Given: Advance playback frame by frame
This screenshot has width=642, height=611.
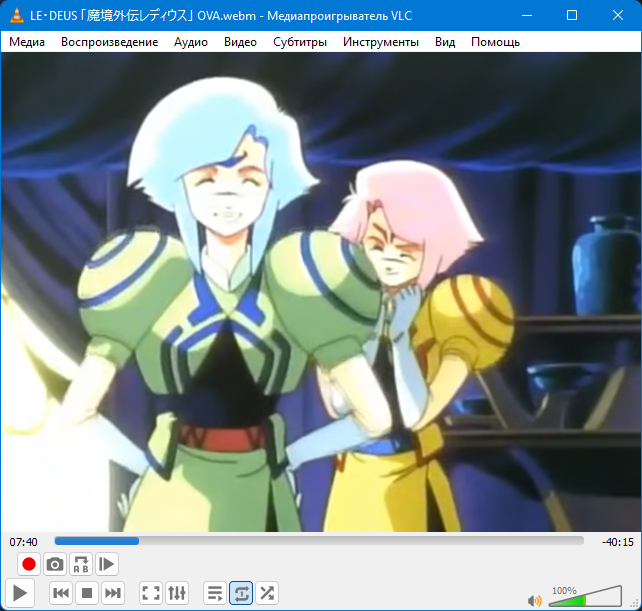Looking at the screenshot, I should pos(107,564).
